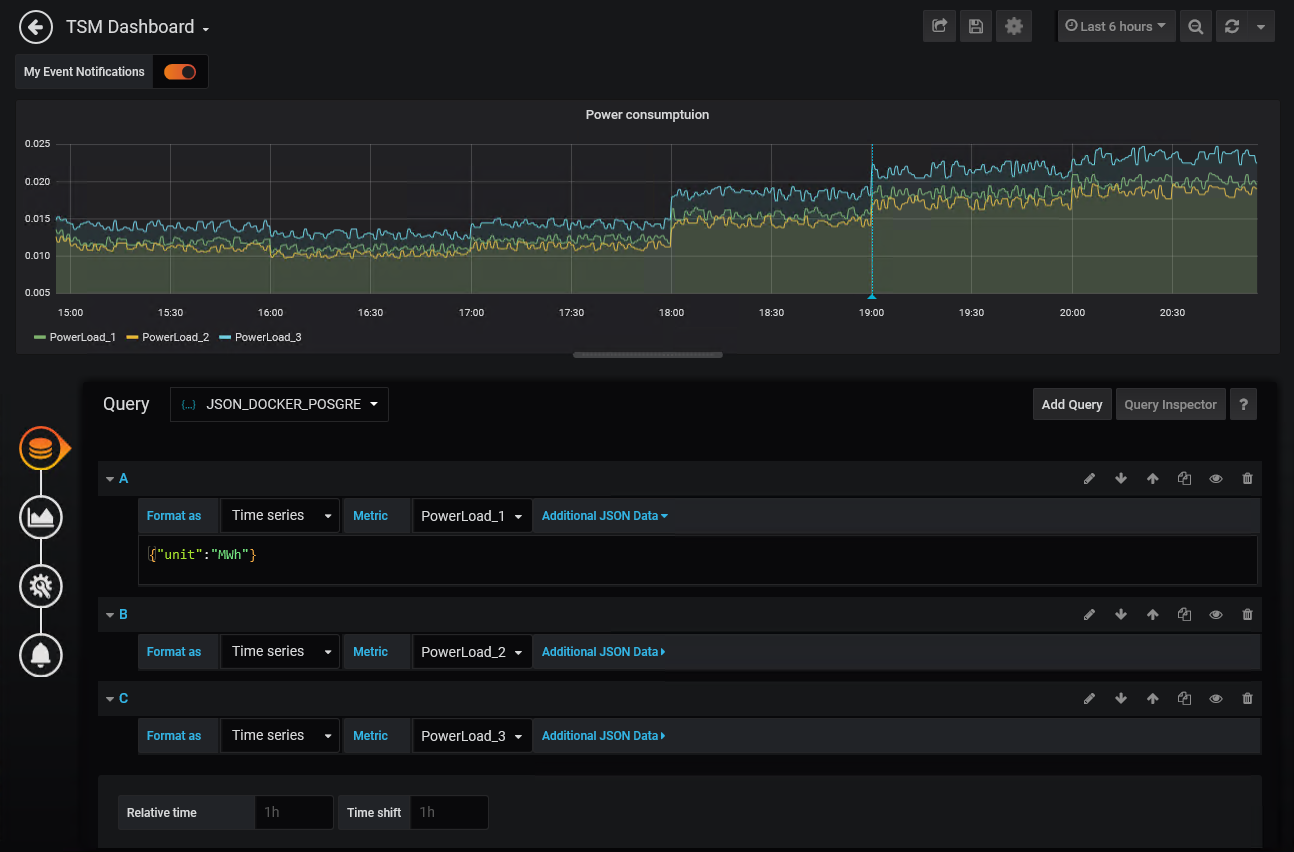Viewport: 1294px width, 852px height.
Task: Open dashboard settings gear icon
Action: [x=1014, y=27]
